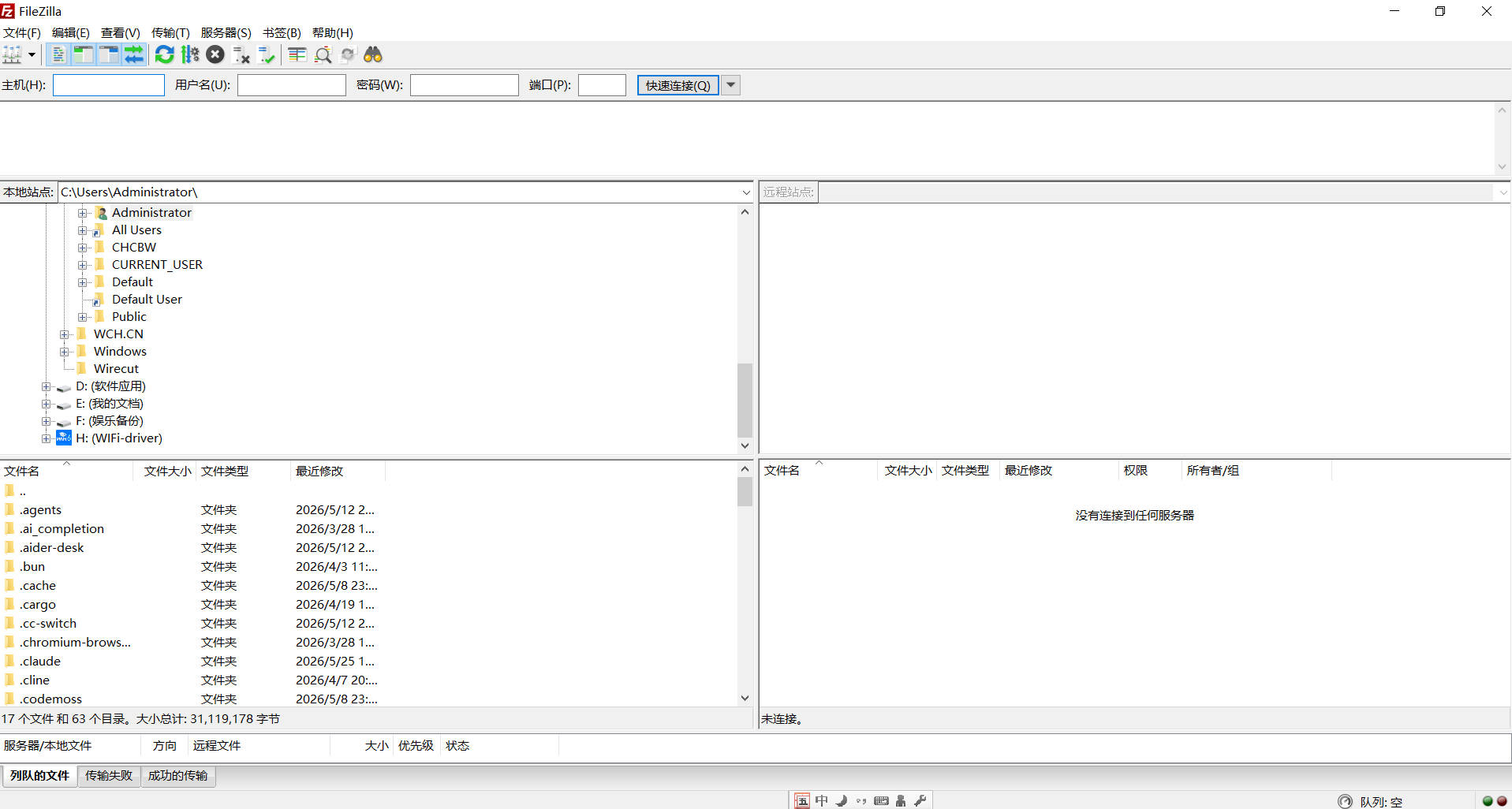This screenshot has width=1512, height=809.
Task: Focus the 主机(H) host input field
Action: [x=109, y=85]
